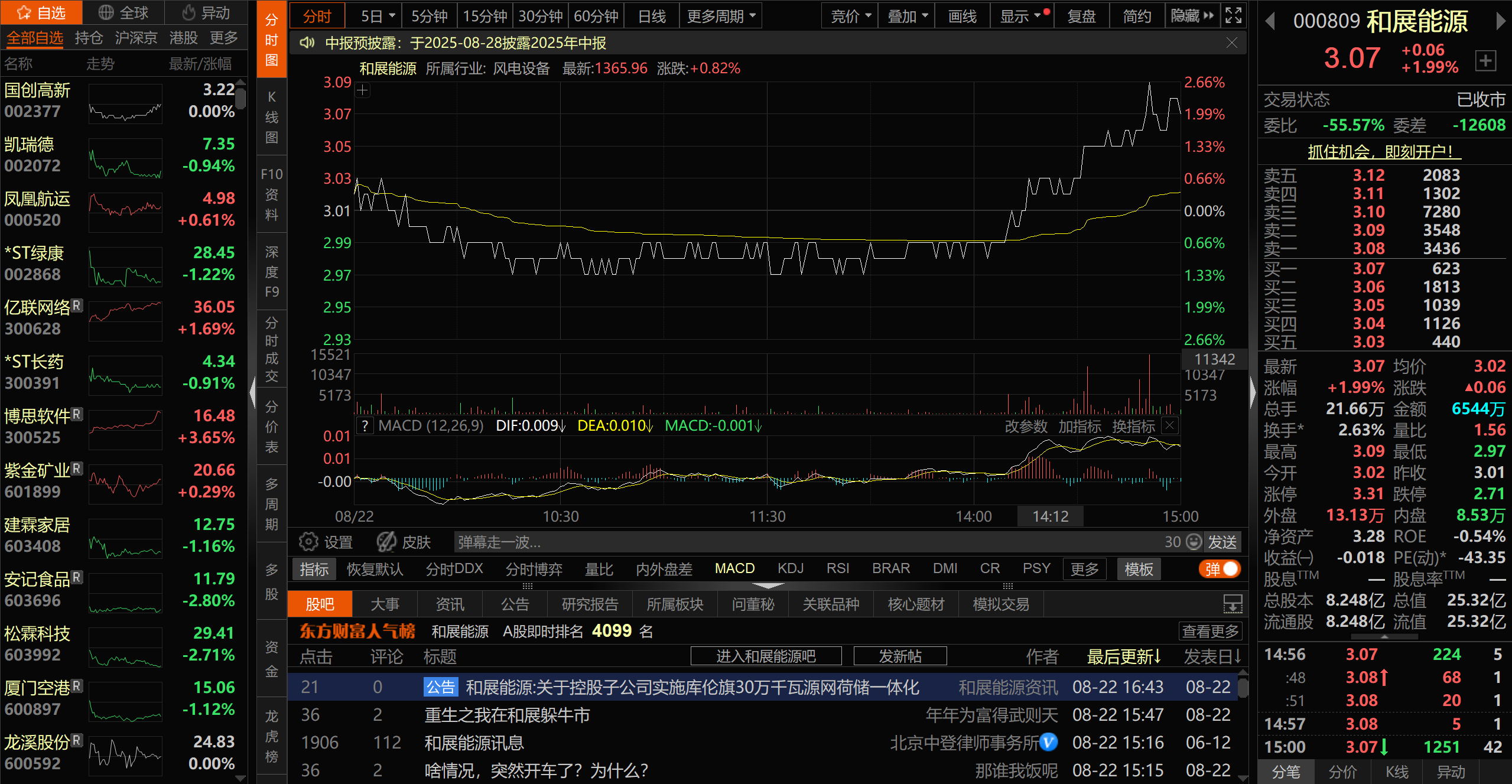Click 模板 button
This screenshot has width=1512, height=784.
click(1139, 568)
